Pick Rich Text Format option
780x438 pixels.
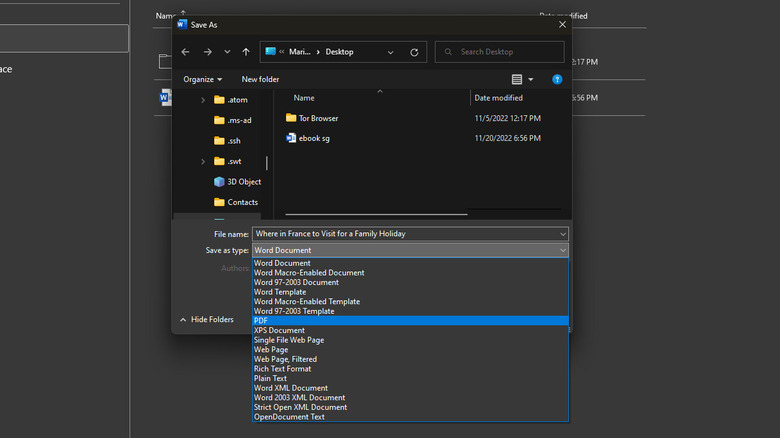coord(282,369)
